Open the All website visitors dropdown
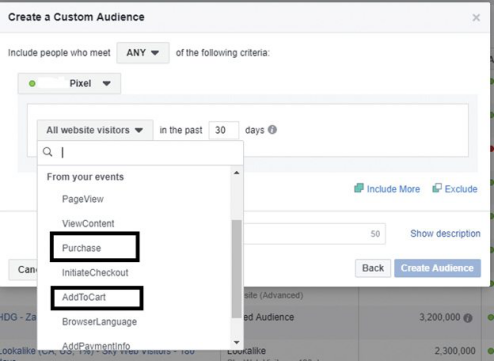This screenshot has width=494, height=361. point(95,130)
